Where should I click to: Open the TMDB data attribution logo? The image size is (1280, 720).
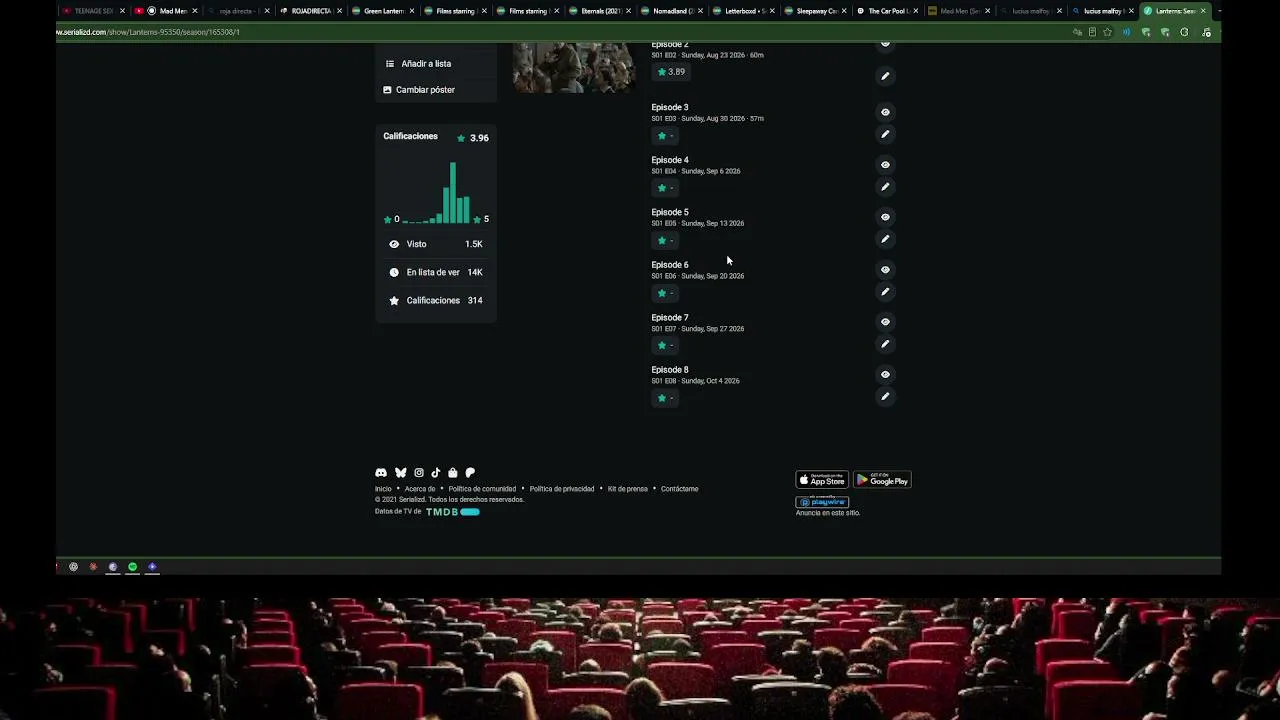453,512
